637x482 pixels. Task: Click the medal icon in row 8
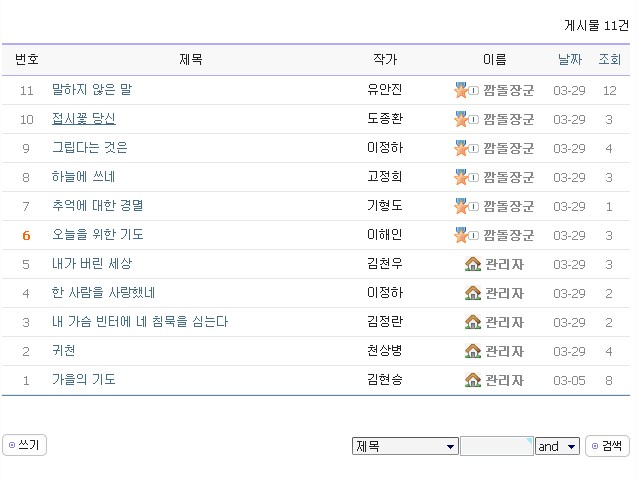(x=462, y=177)
